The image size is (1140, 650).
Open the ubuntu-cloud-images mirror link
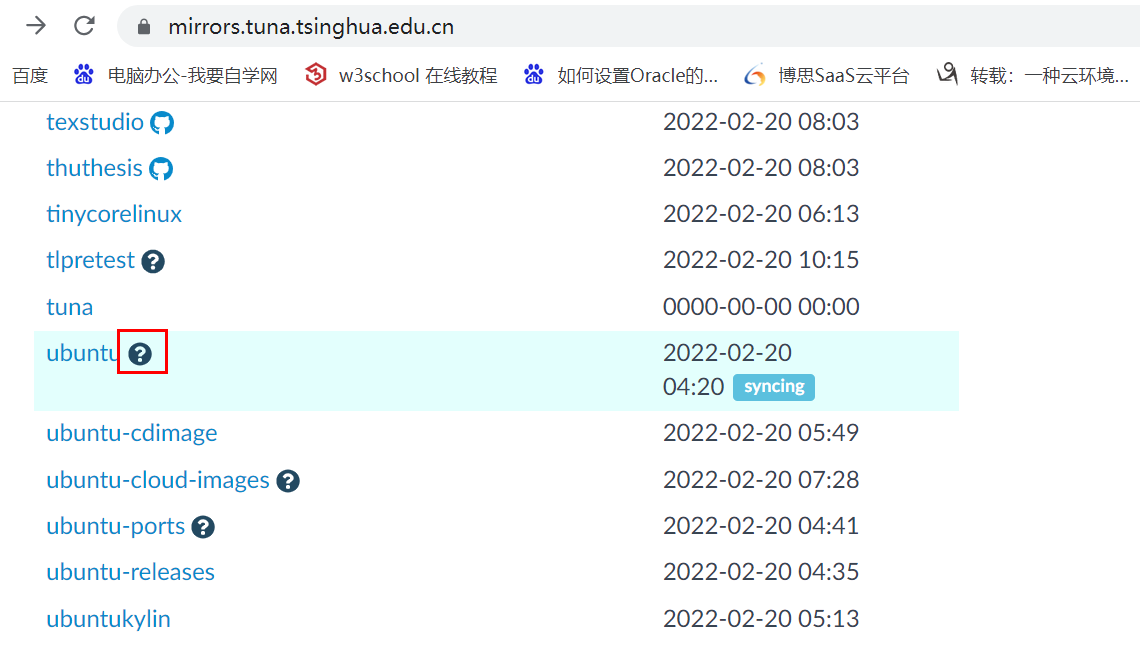[158, 481]
